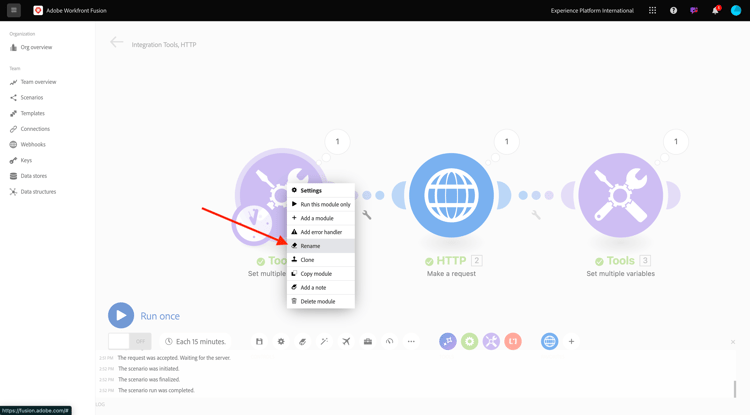Open the apps grid switcher
The height and width of the screenshot is (415, 750).
point(652,11)
